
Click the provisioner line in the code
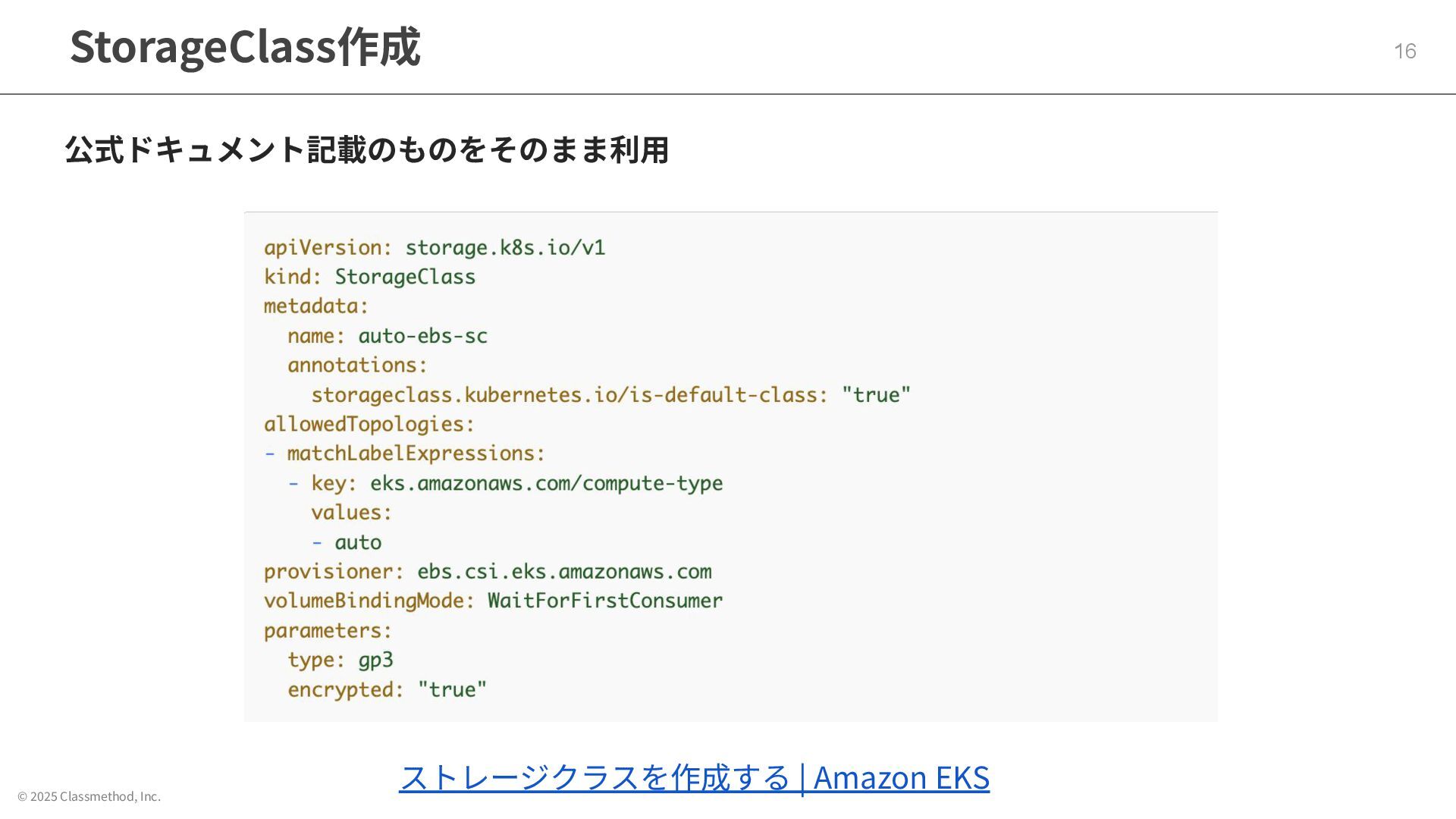pyautogui.click(x=488, y=572)
